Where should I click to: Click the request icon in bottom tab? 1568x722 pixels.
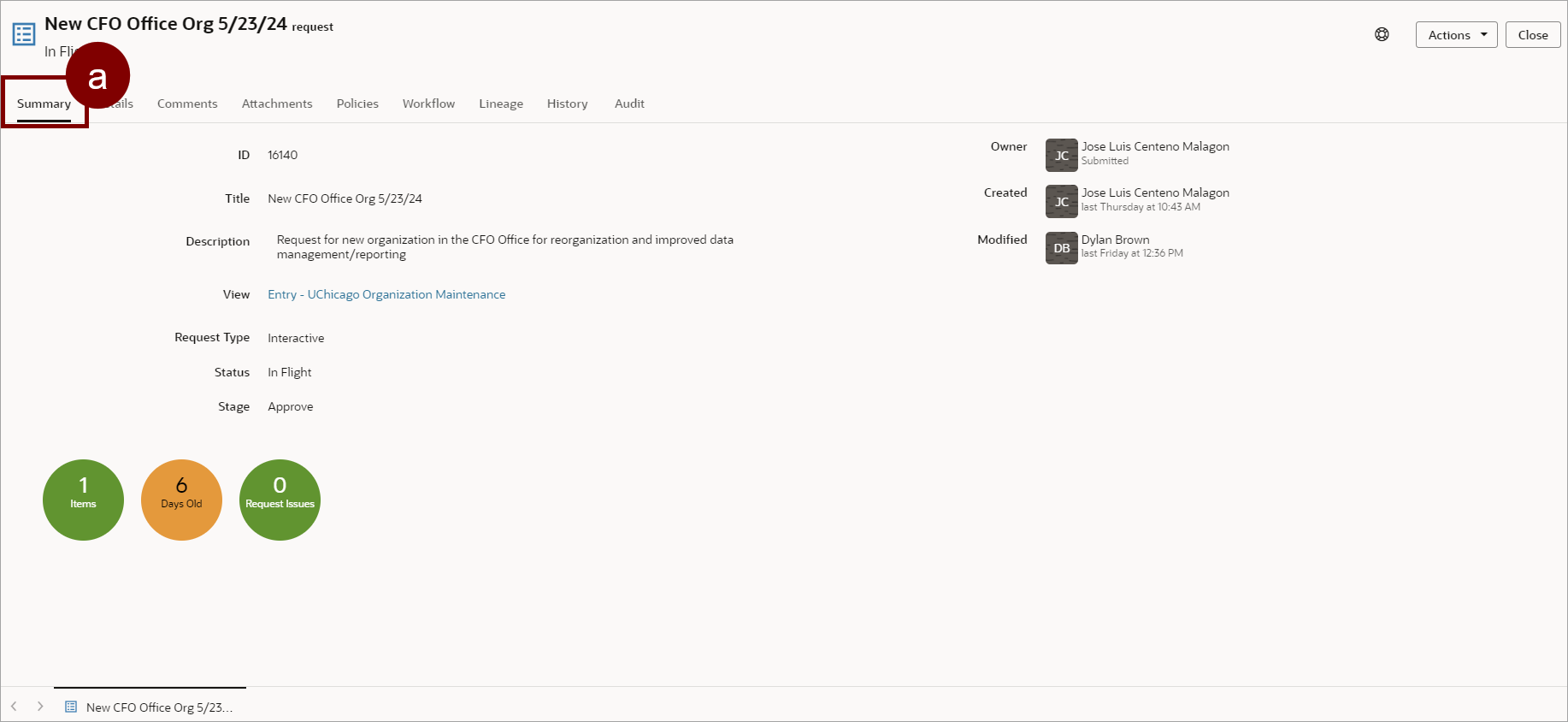click(71, 707)
